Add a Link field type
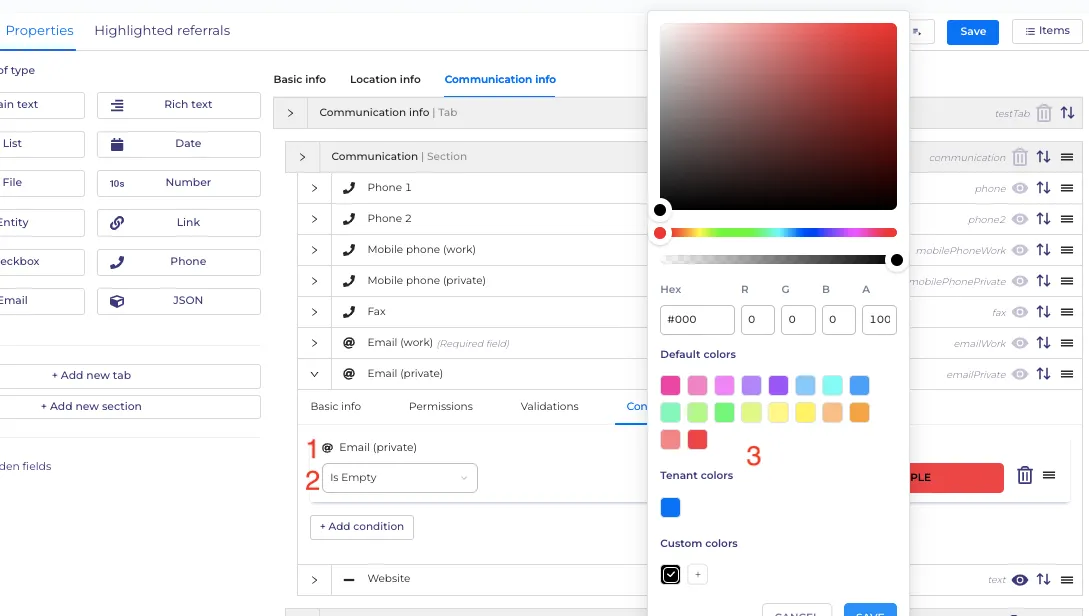The height and width of the screenshot is (616, 1089). pyautogui.click(x=178, y=223)
